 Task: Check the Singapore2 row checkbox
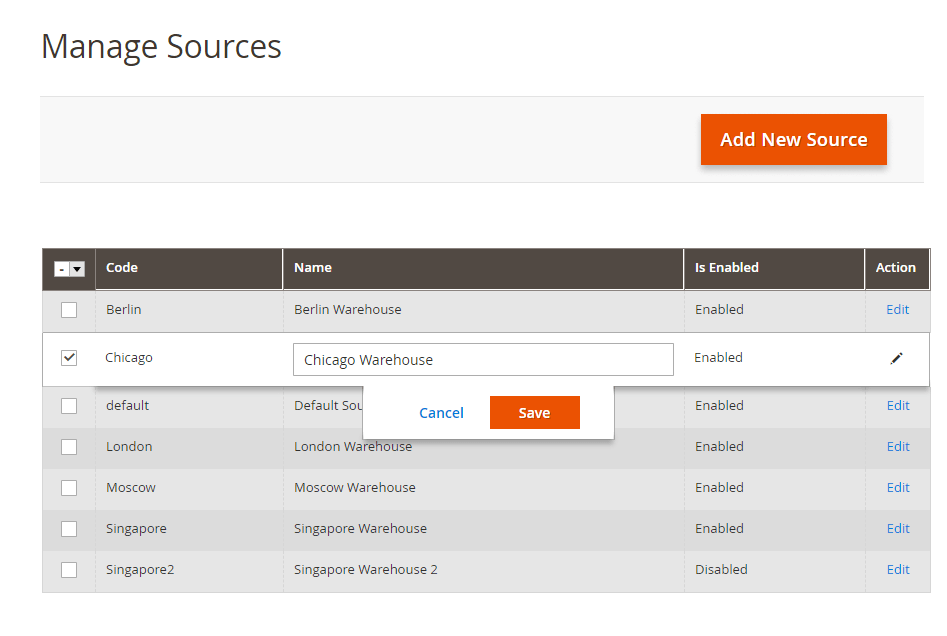(x=68, y=569)
